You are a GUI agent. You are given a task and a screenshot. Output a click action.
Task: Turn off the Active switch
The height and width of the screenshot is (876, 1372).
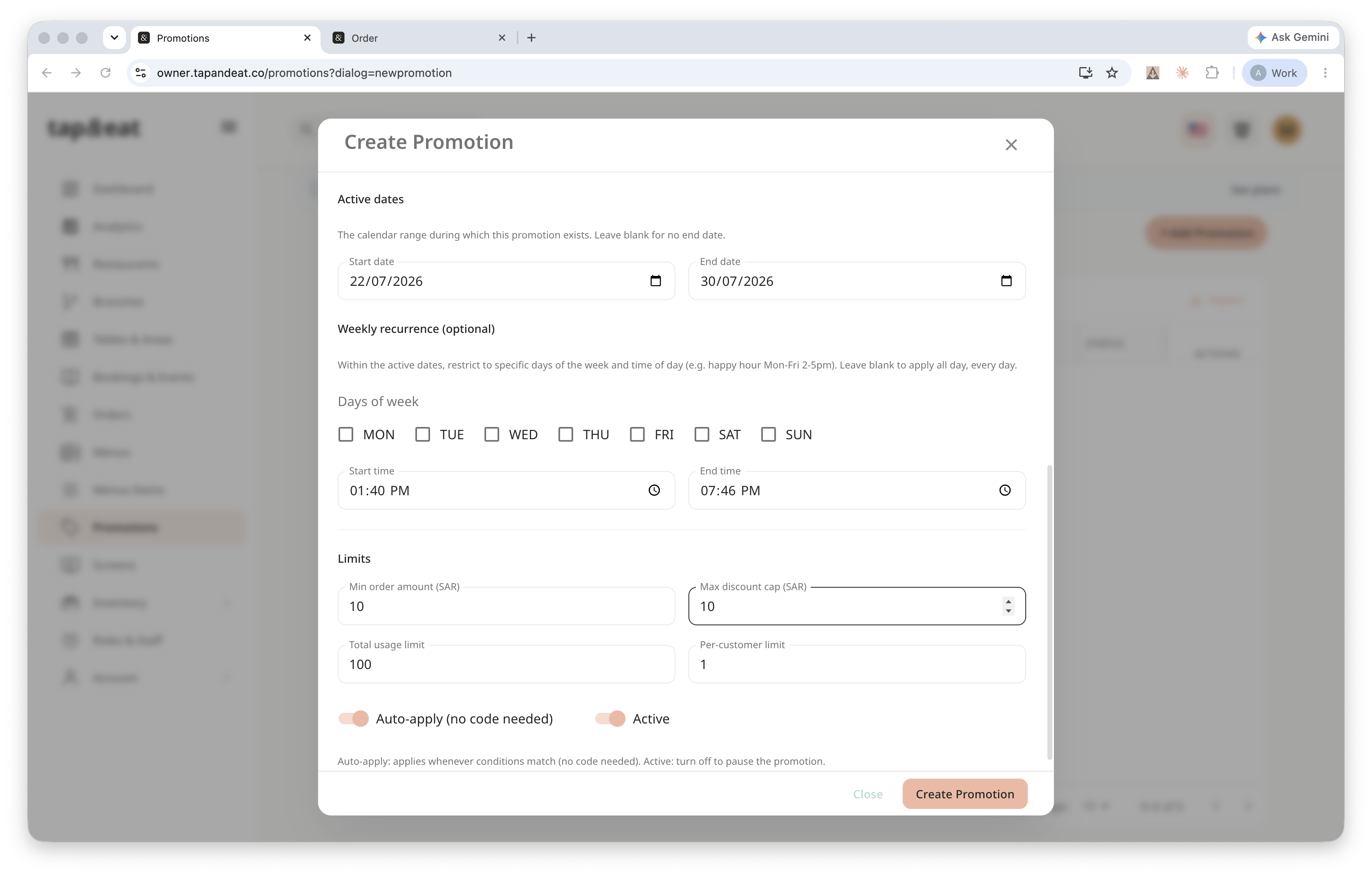coord(610,719)
